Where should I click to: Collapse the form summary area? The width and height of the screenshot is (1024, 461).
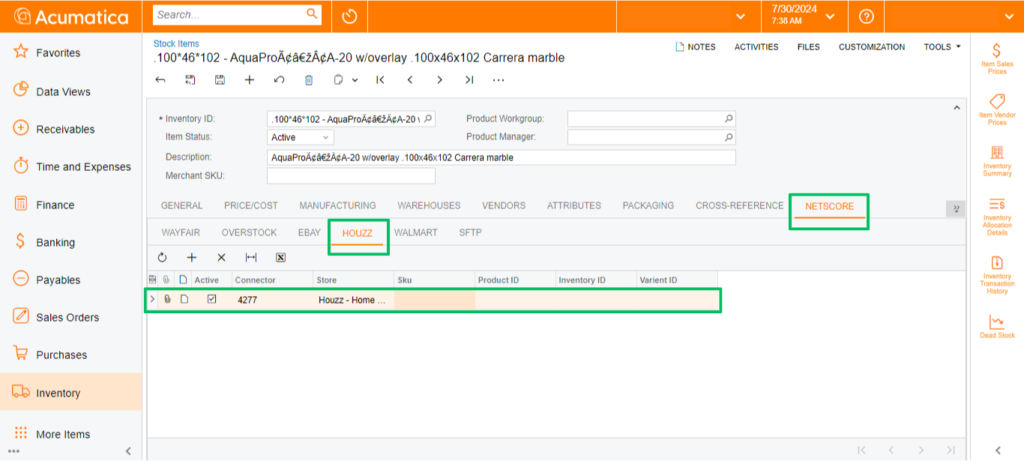coord(955,108)
